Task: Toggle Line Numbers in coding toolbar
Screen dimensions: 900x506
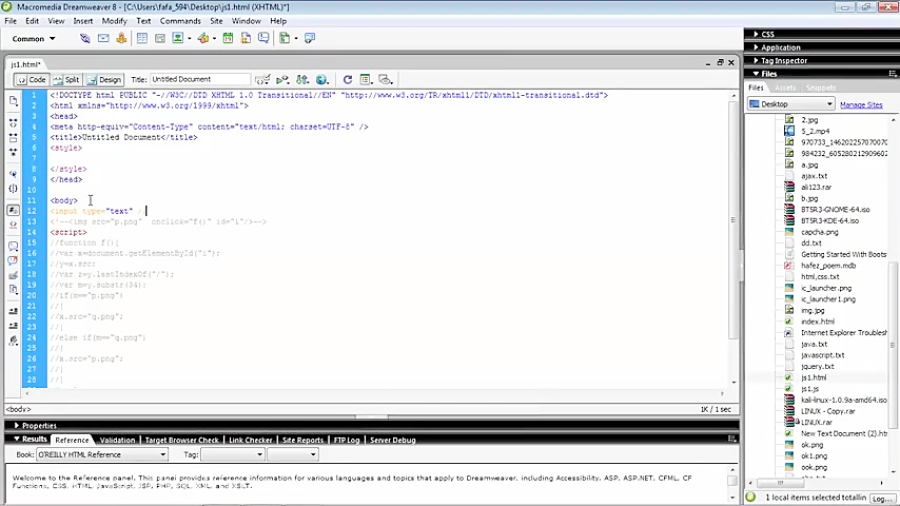Action: [x=13, y=210]
